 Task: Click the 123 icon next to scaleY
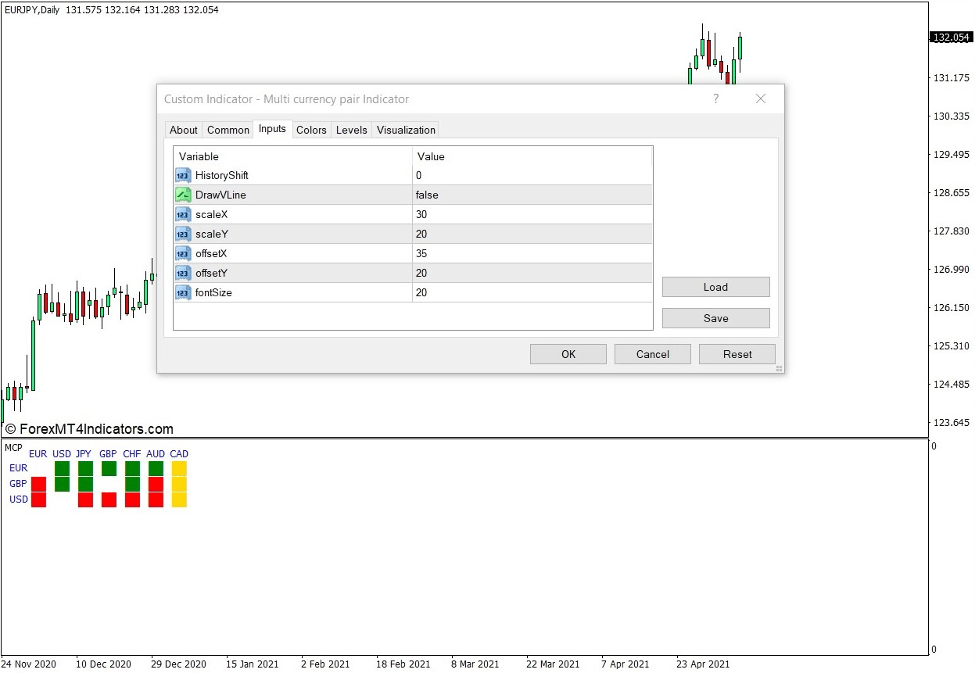click(x=182, y=233)
